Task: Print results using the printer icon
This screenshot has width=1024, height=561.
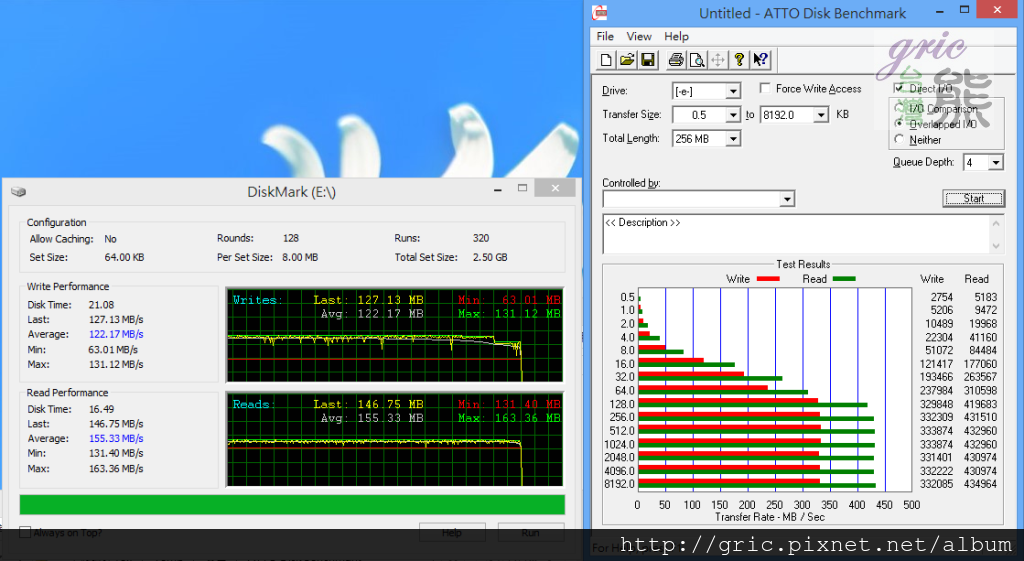Action: 676,60
